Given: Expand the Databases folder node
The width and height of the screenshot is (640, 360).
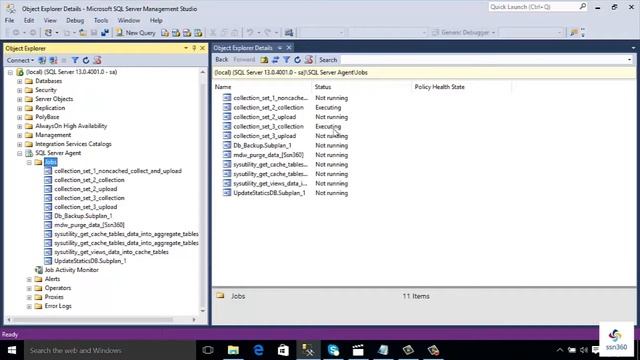Looking at the screenshot, I should coord(20,81).
